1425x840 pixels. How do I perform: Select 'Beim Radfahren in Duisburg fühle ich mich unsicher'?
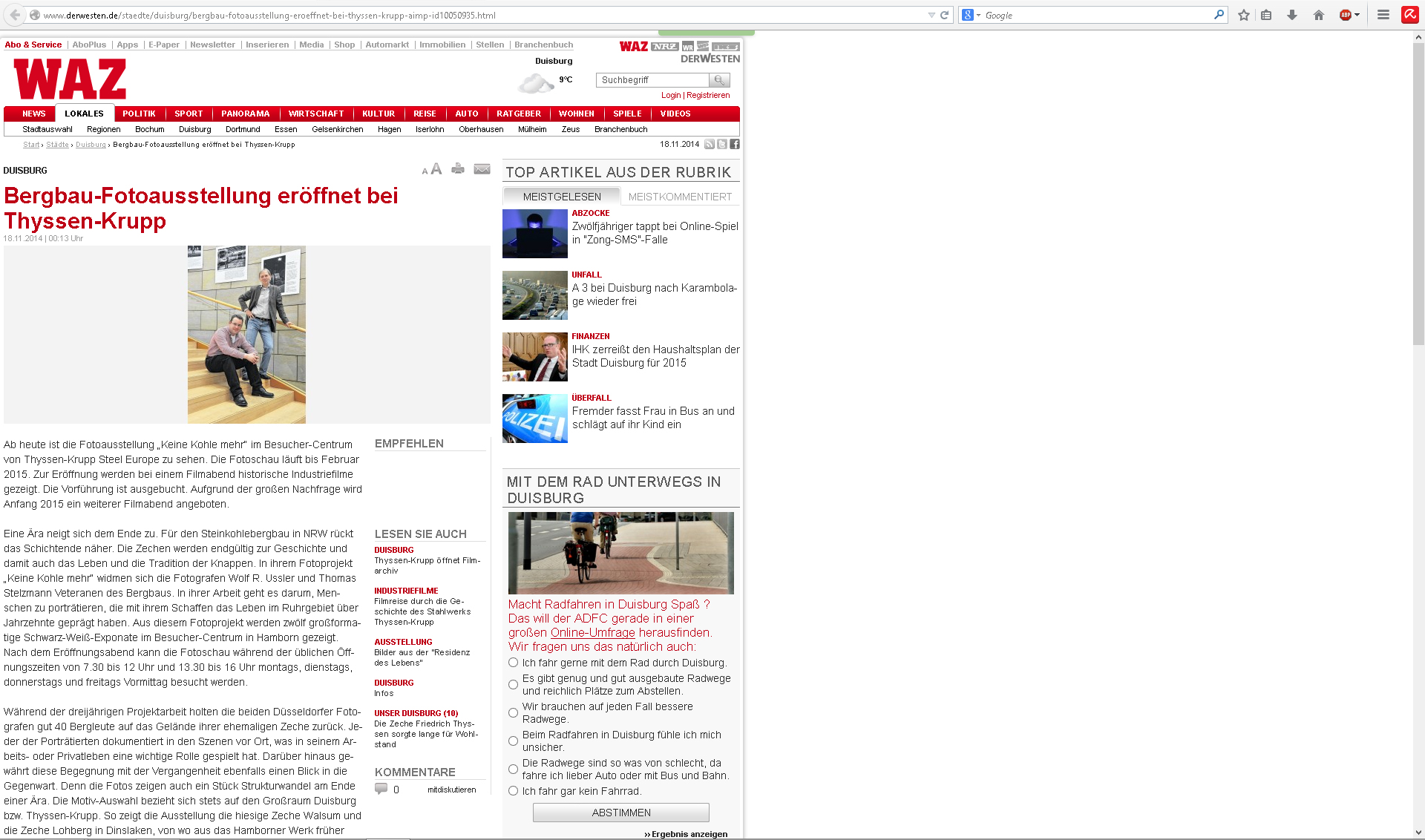pyautogui.click(x=513, y=741)
